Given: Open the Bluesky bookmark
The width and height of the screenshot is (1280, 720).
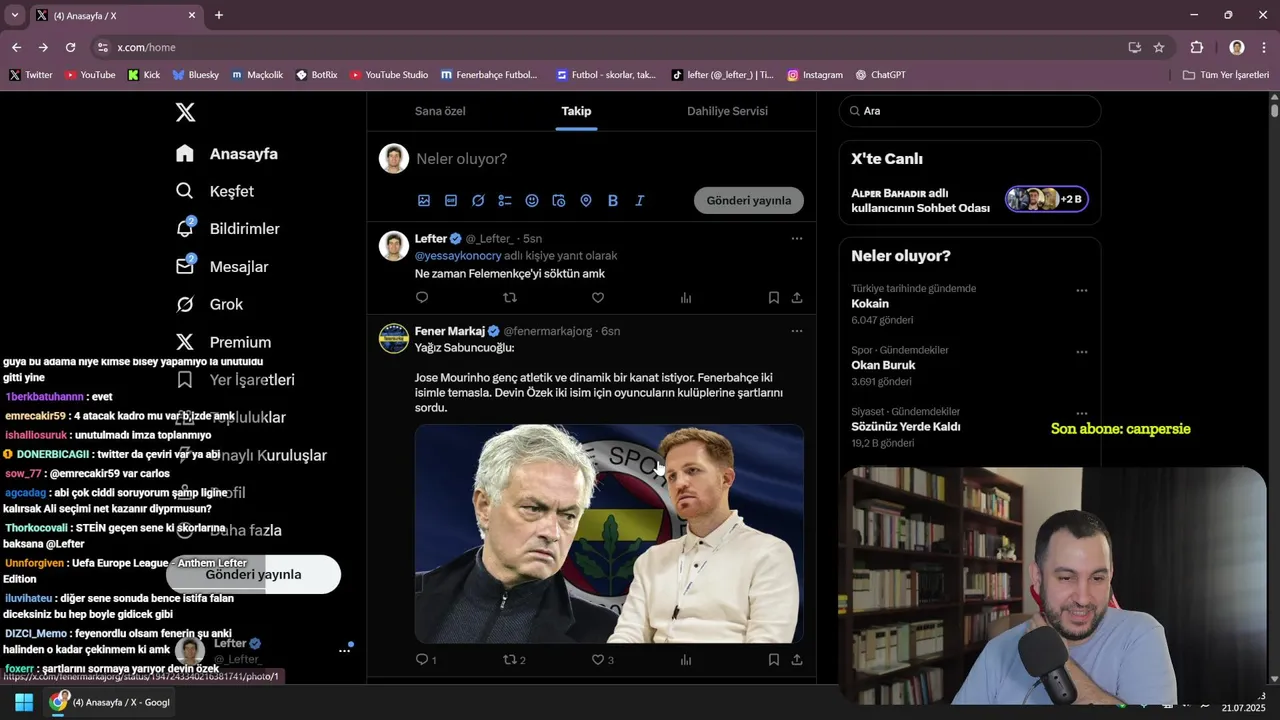Looking at the screenshot, I should pyautogui.click(x=195, y=75).
